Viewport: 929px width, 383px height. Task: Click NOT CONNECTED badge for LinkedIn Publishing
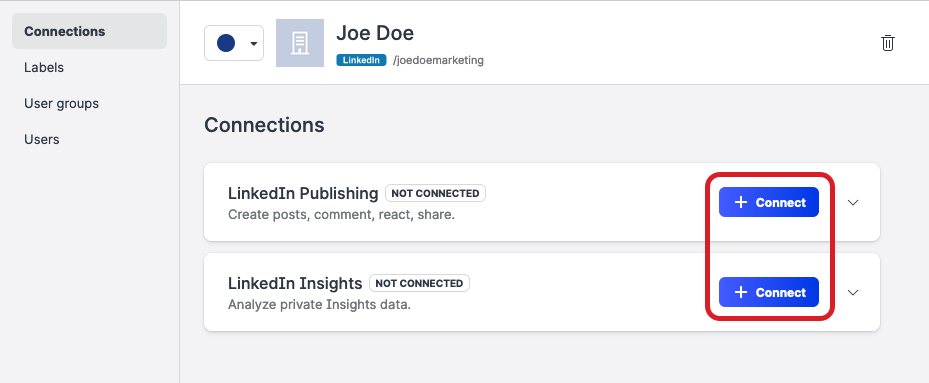[435, 193]
